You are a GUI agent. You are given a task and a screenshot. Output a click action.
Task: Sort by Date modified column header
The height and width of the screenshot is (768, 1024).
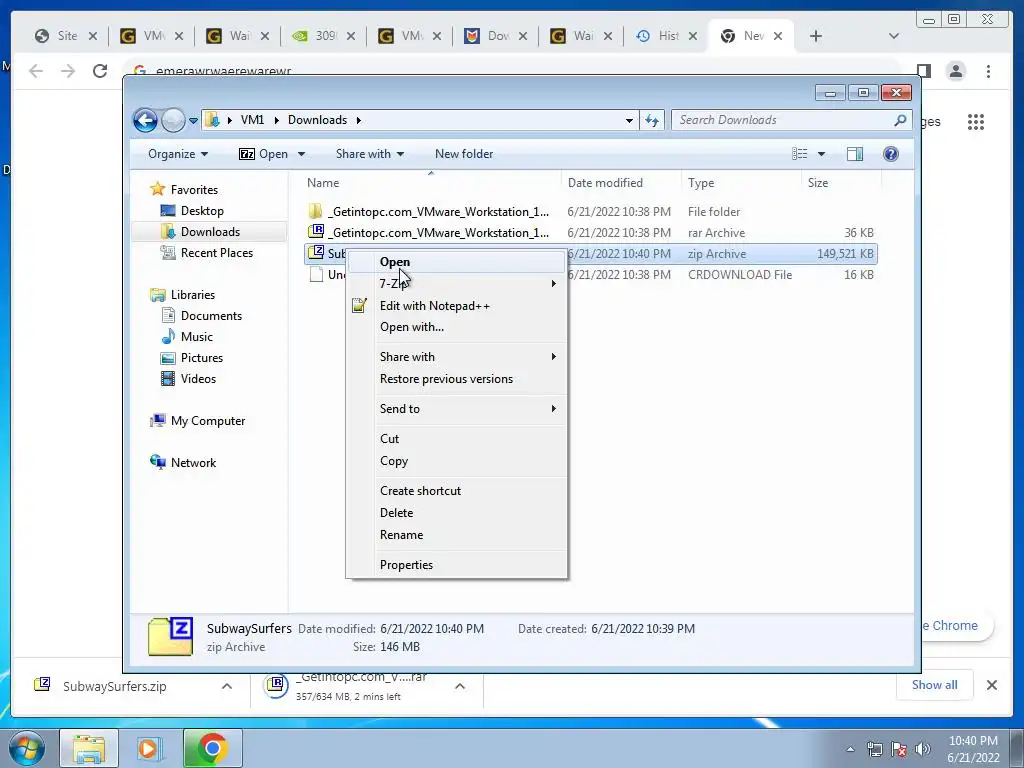(621, 183)
